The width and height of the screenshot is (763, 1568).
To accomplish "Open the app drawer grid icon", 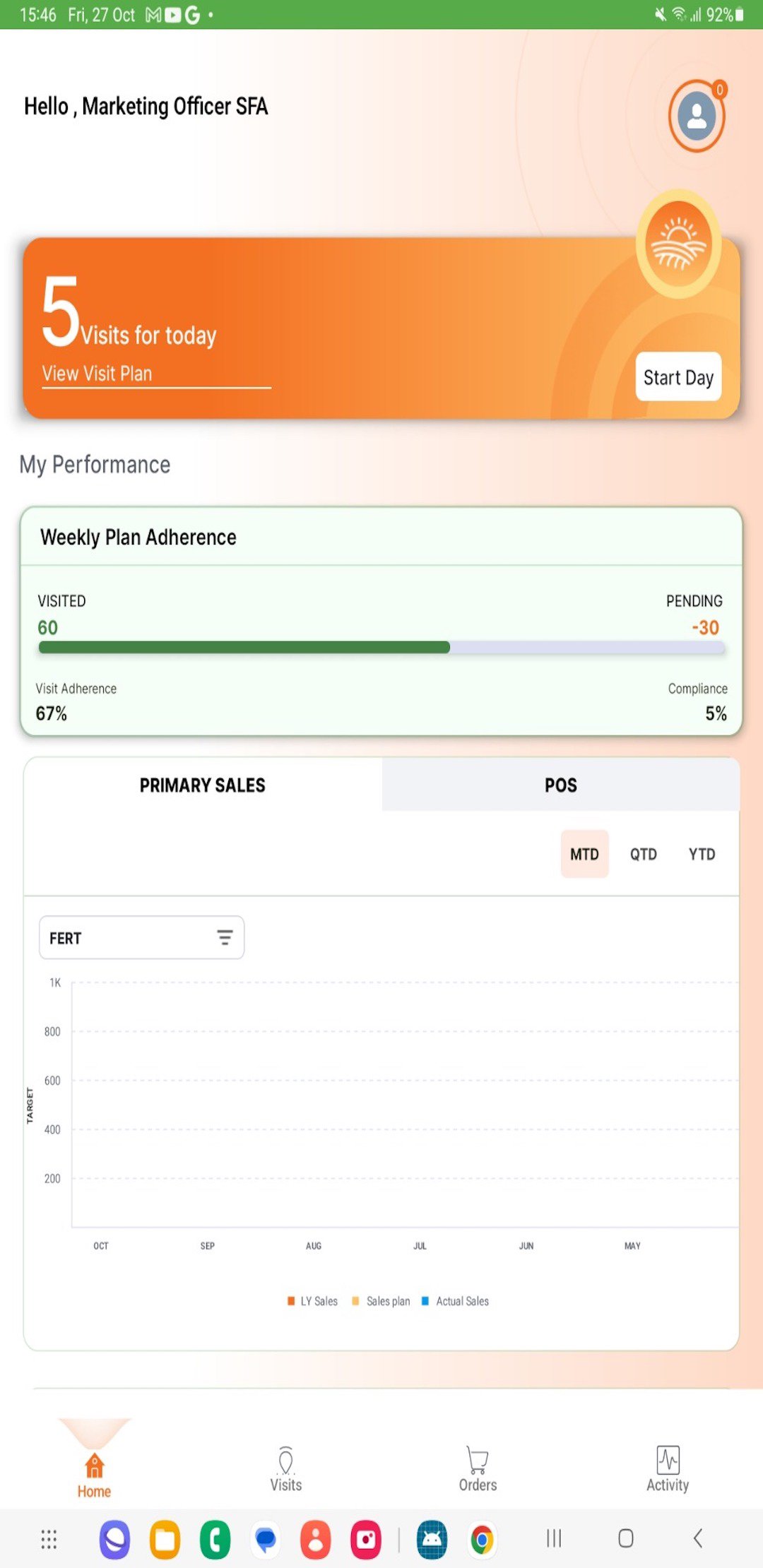I will [49, 1539].
